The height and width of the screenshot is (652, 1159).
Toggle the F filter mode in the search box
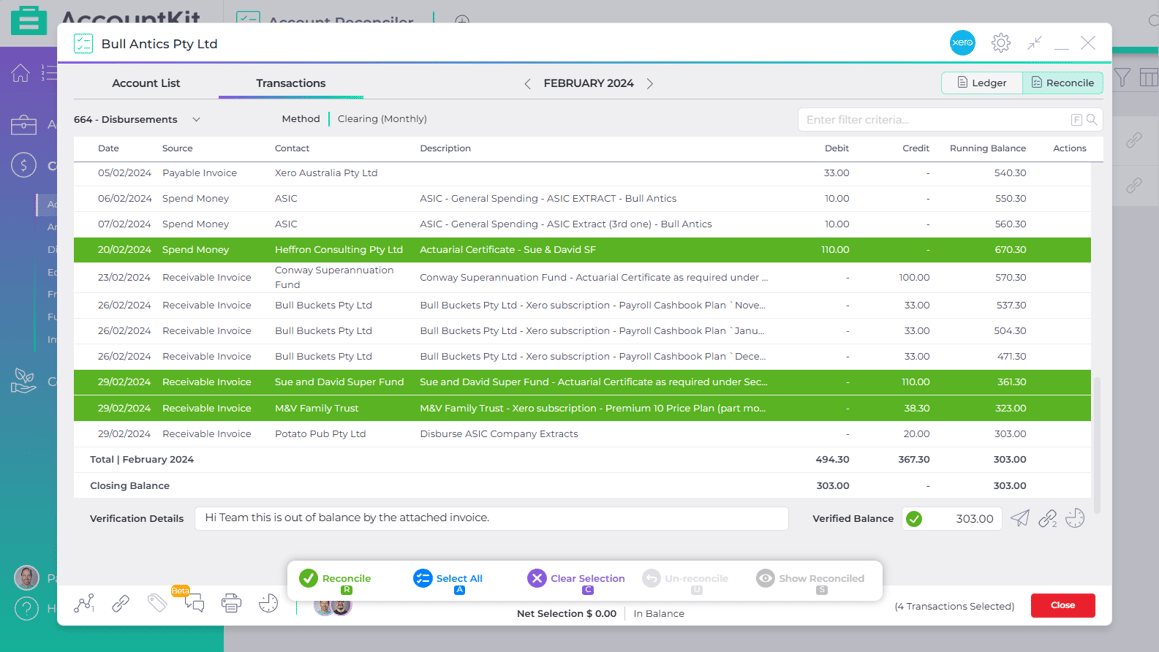(x=1077, y=119)
